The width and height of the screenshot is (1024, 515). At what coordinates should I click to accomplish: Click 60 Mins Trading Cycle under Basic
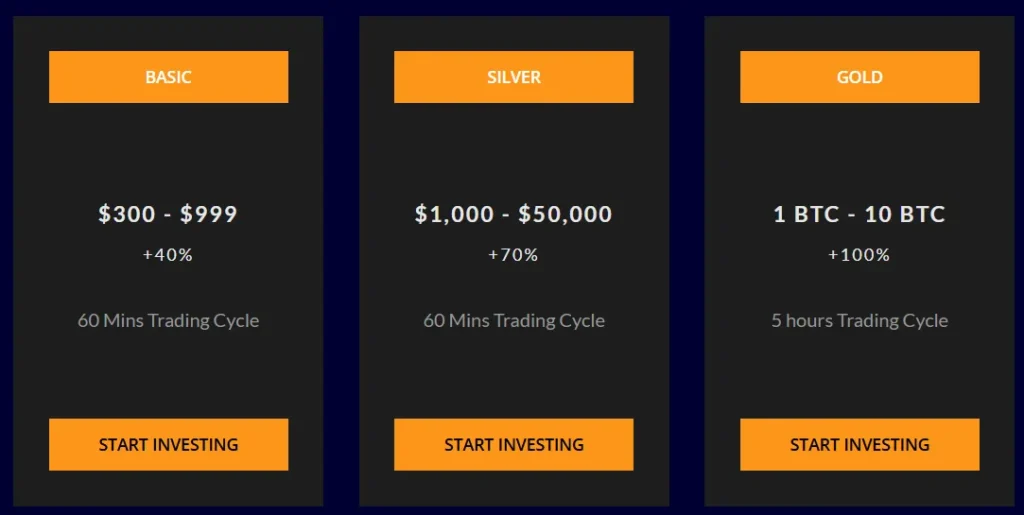pos(168,321)
